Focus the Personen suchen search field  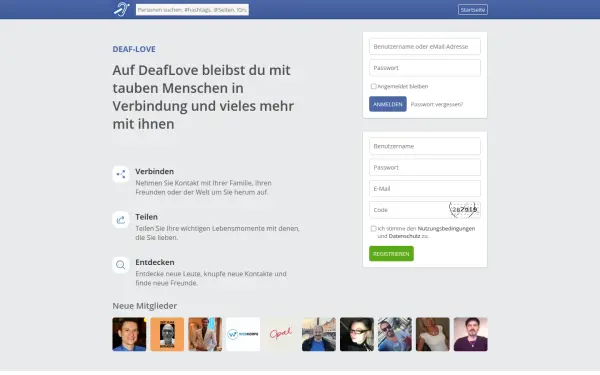192,10
